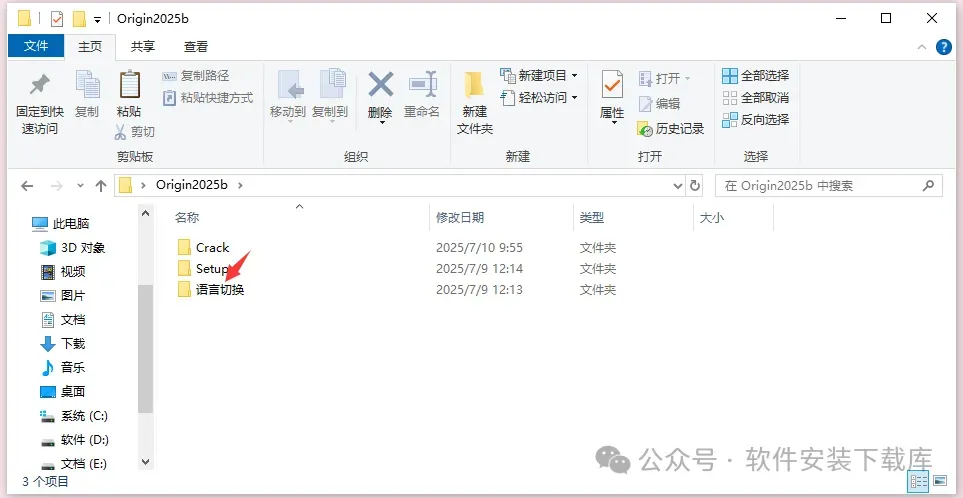Viewport: 963px width, 498px height.
Task: Switch to the 主页 ribbon tab
Action: coord(90,47)
